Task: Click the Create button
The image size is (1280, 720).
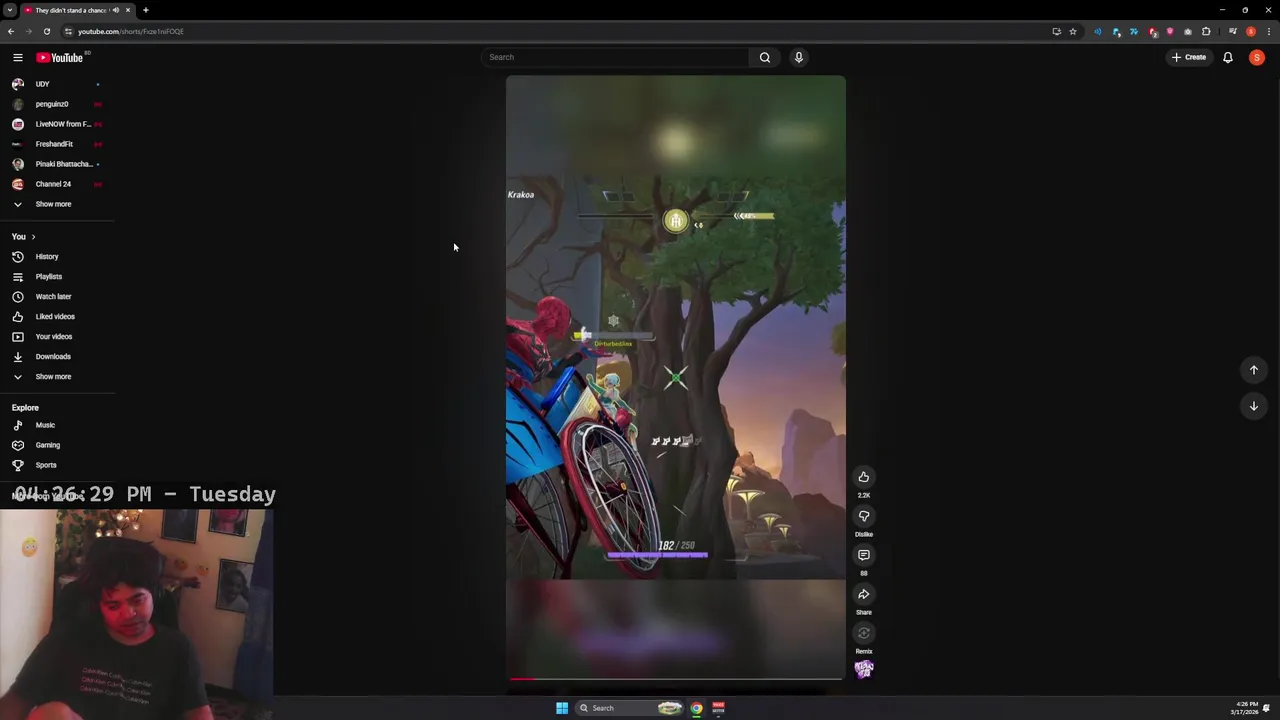Action: [1189, 57]
